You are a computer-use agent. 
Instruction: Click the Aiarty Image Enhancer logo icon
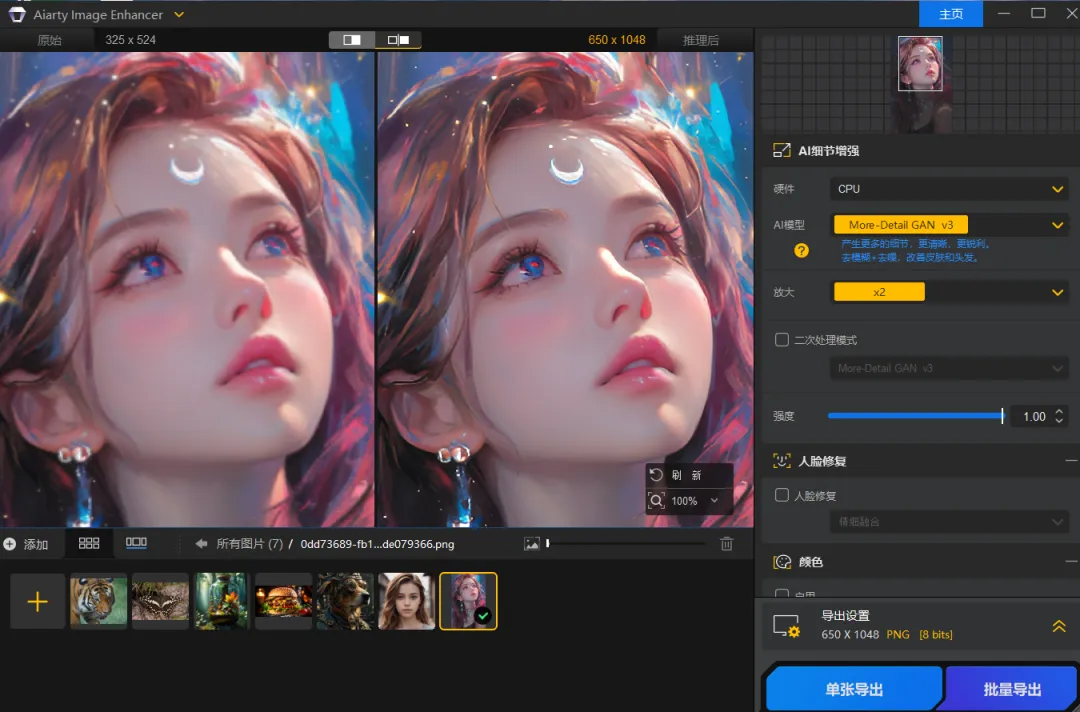pos(17,14)
